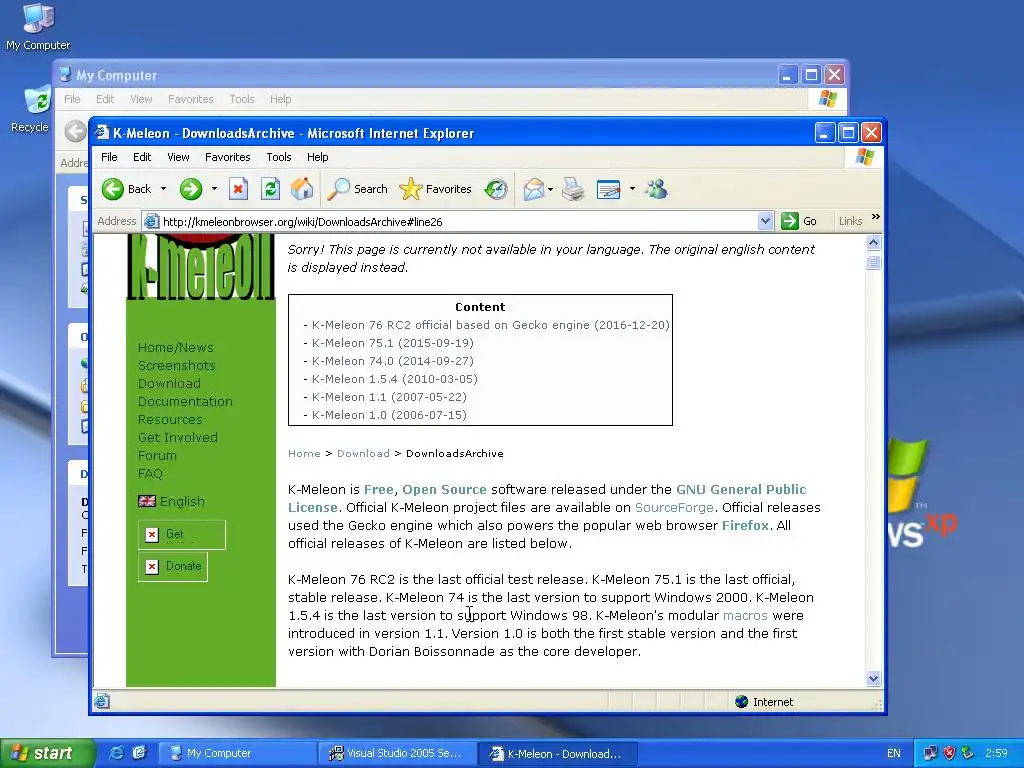The width and height of the screenshot is (1024, 768).
Task: Select English language link with flag
Action: click(x=171, y=502)
